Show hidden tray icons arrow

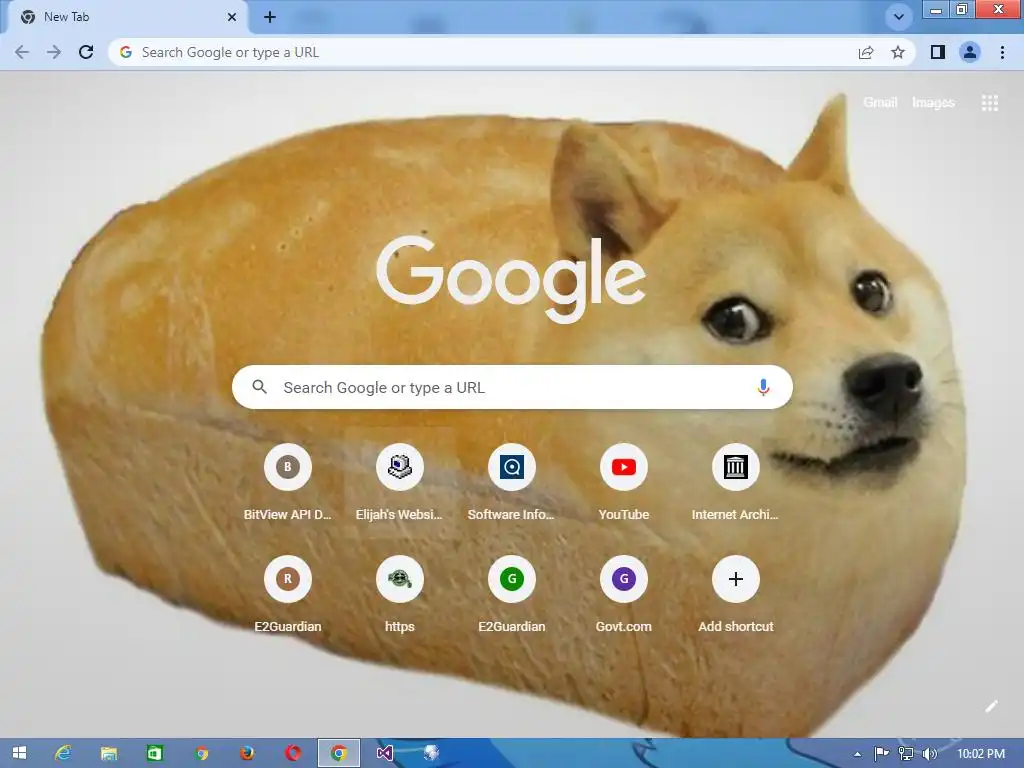(x=857, y=754)
